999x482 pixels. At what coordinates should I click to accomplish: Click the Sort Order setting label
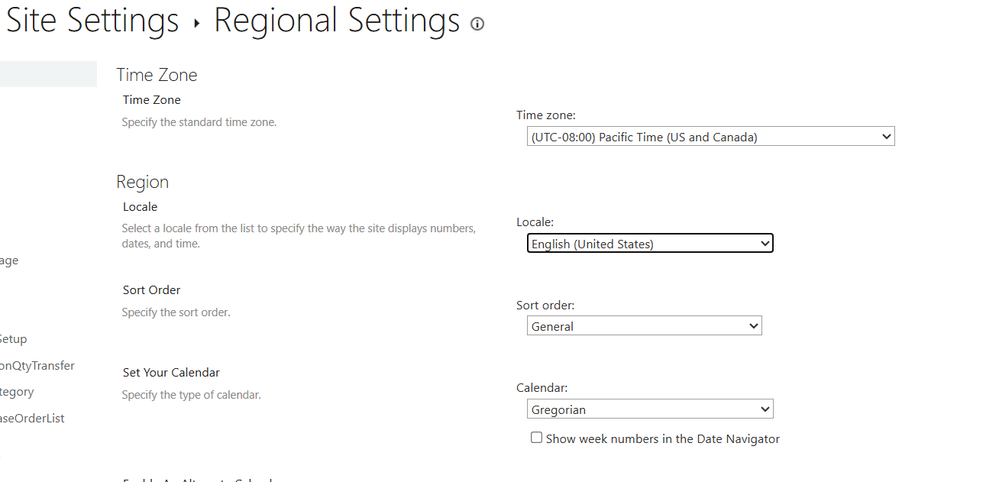[152, 290]
